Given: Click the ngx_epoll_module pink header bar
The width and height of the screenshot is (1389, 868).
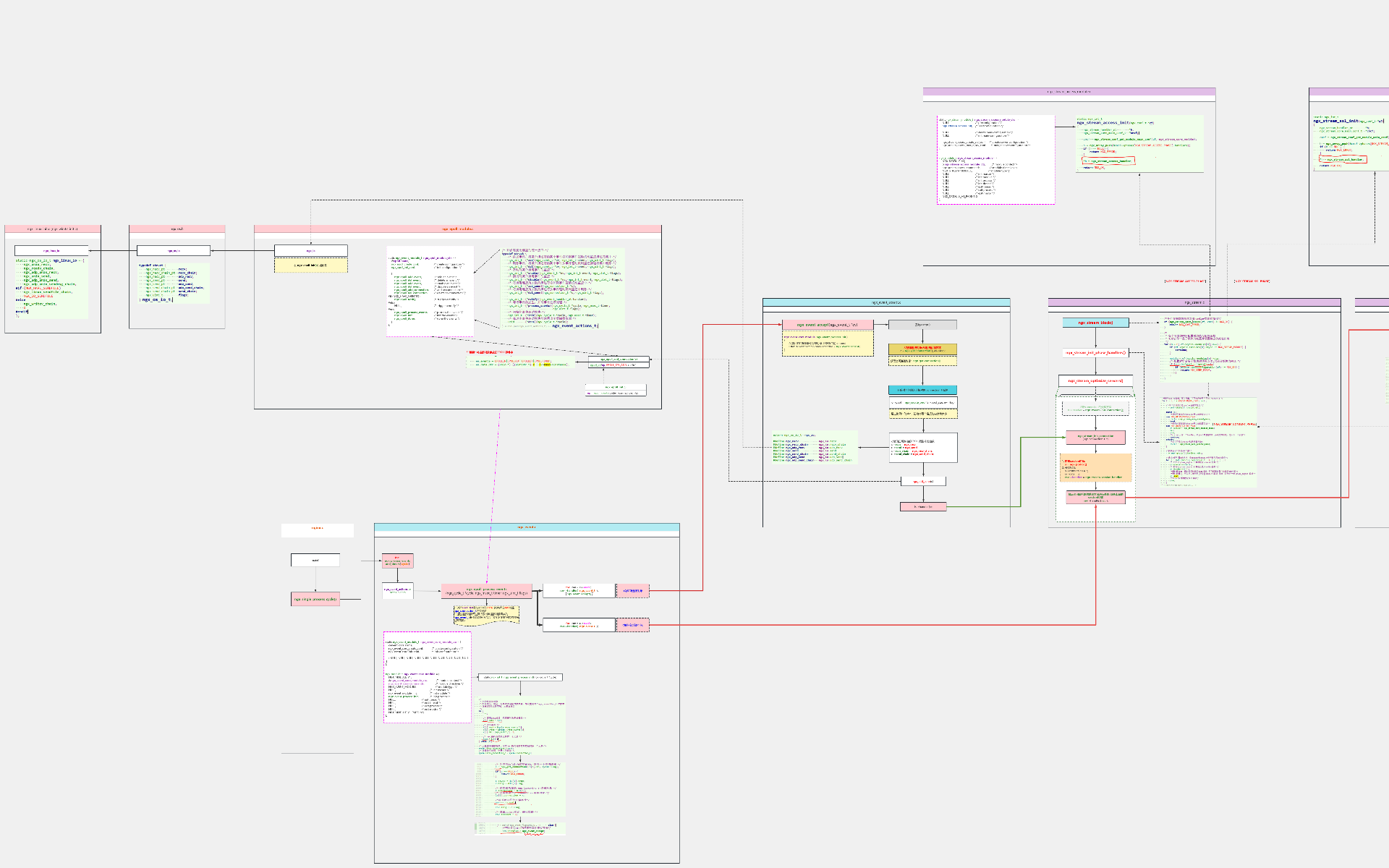Looking at the screenshot, I should (457, 229).
